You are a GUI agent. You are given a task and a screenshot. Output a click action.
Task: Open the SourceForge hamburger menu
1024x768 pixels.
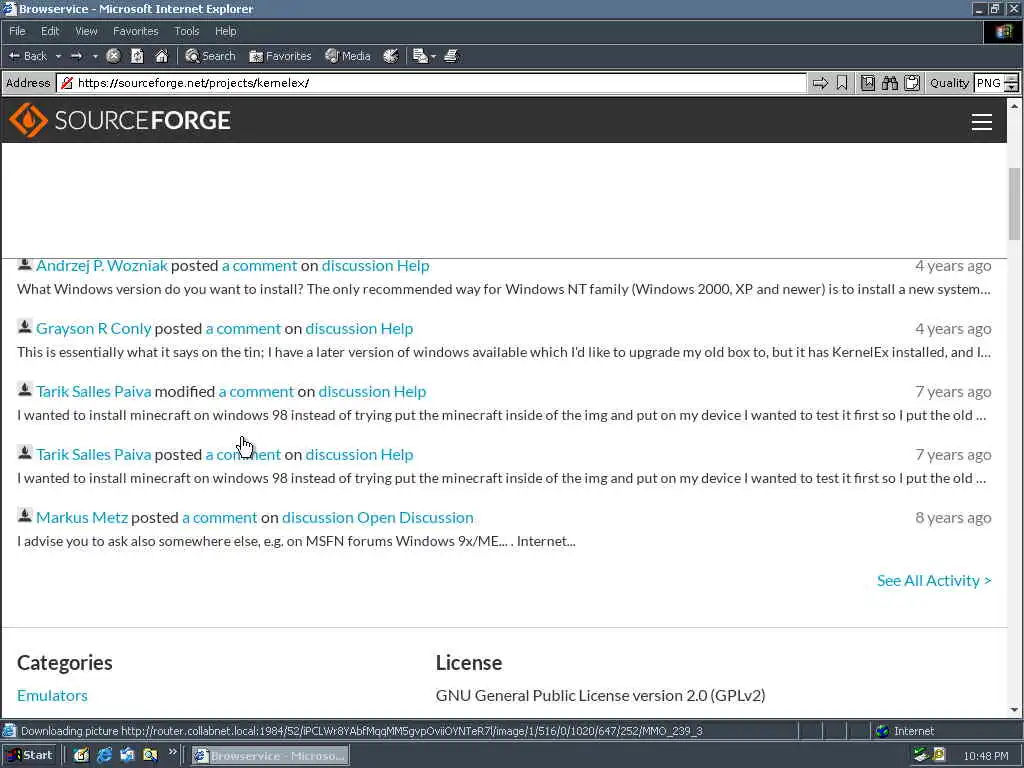tap(982, 121)
